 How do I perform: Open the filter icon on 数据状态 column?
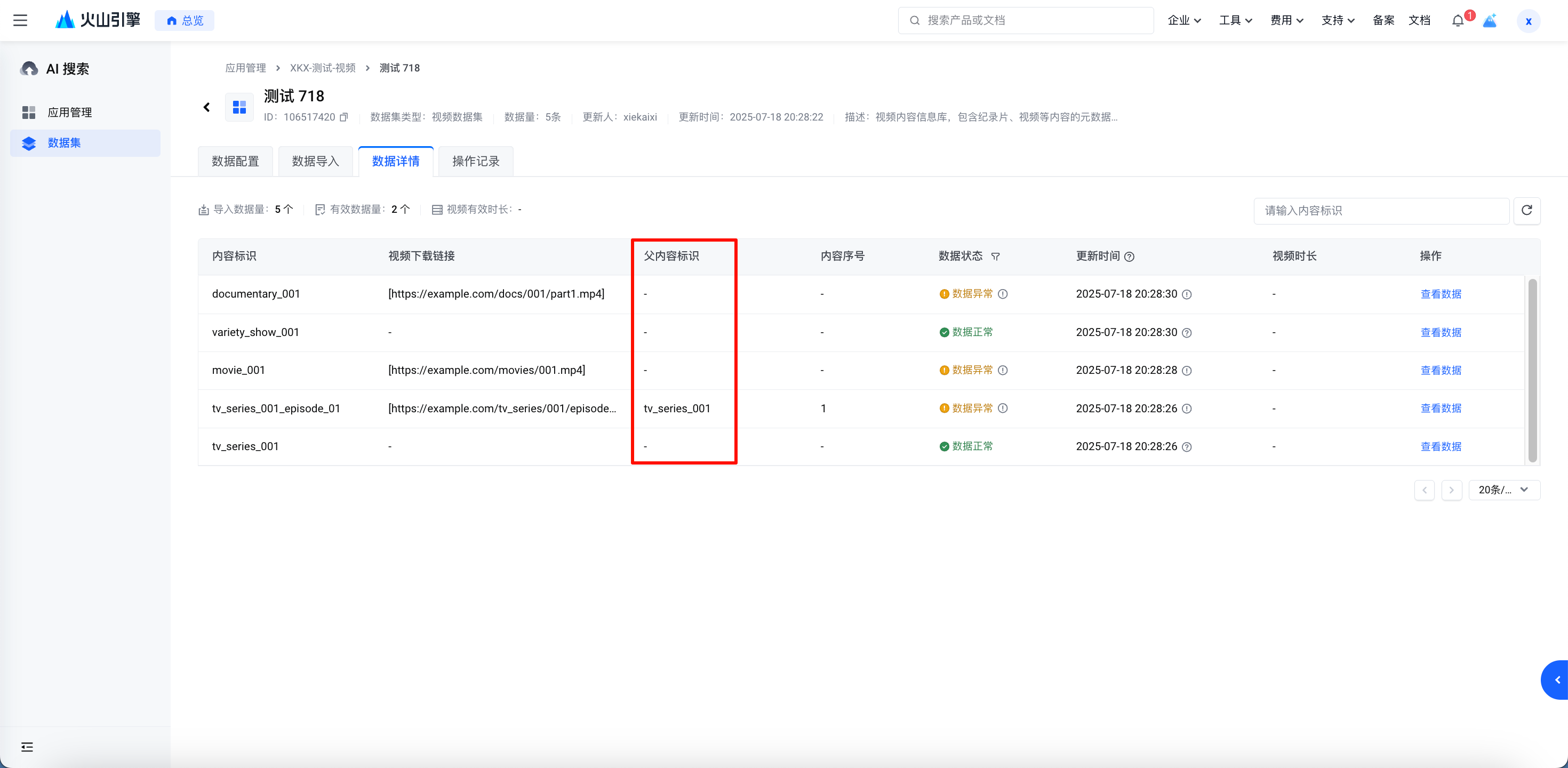pyautogui.click(x=995, y=257)
